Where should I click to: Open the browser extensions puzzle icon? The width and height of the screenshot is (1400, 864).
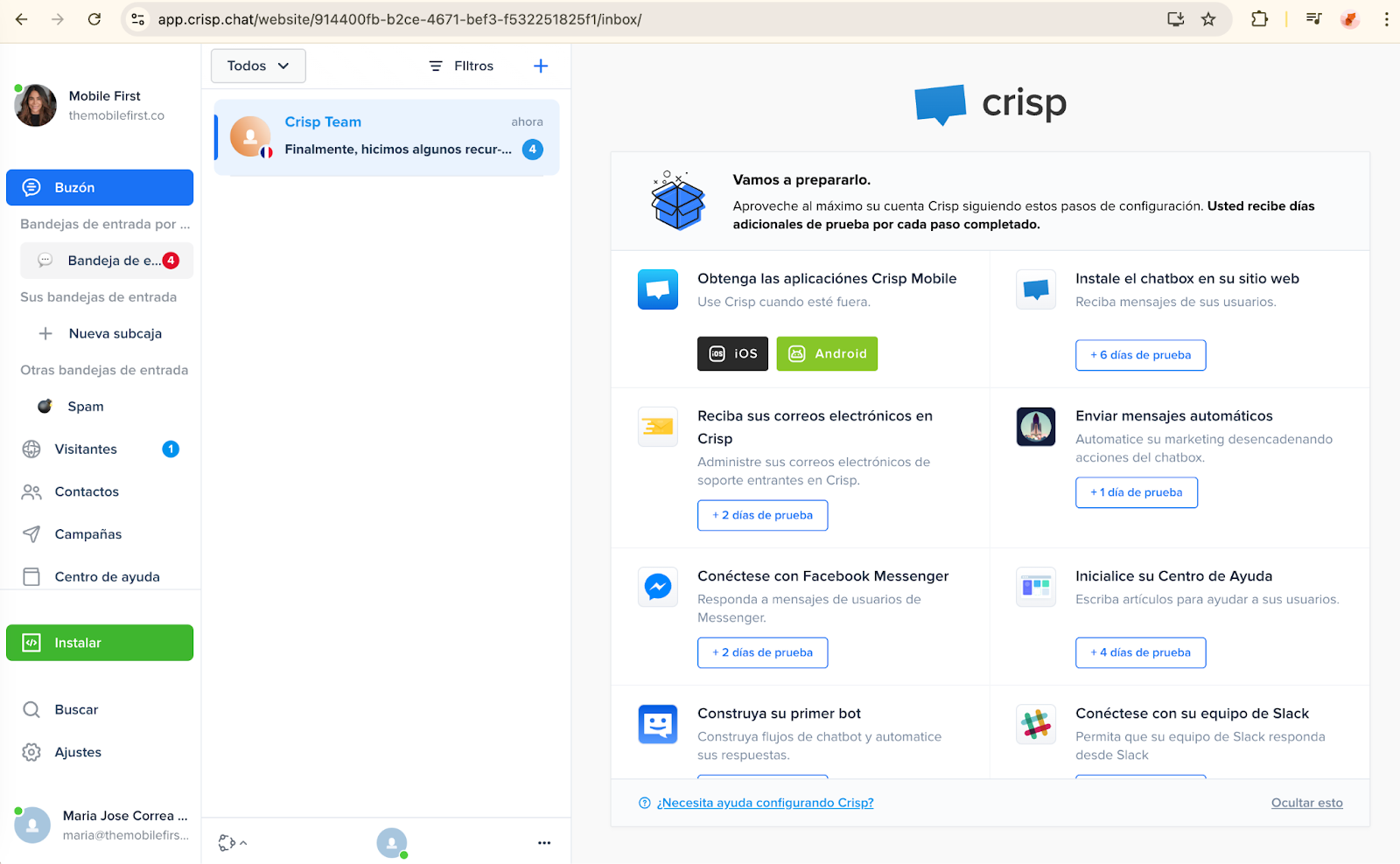click(1259, 19)
